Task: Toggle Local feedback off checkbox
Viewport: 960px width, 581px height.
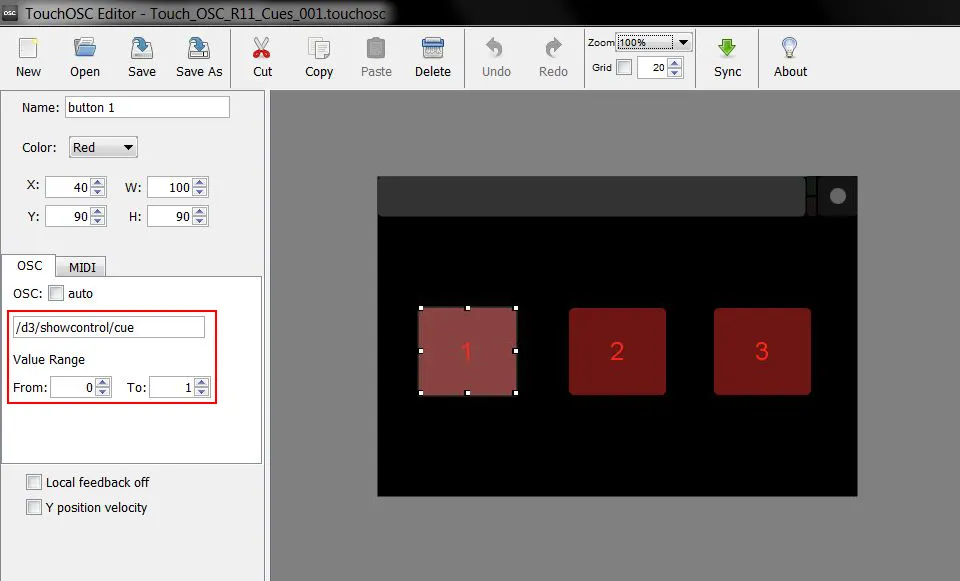Action: pyautogui.click(x=35, y=482)
